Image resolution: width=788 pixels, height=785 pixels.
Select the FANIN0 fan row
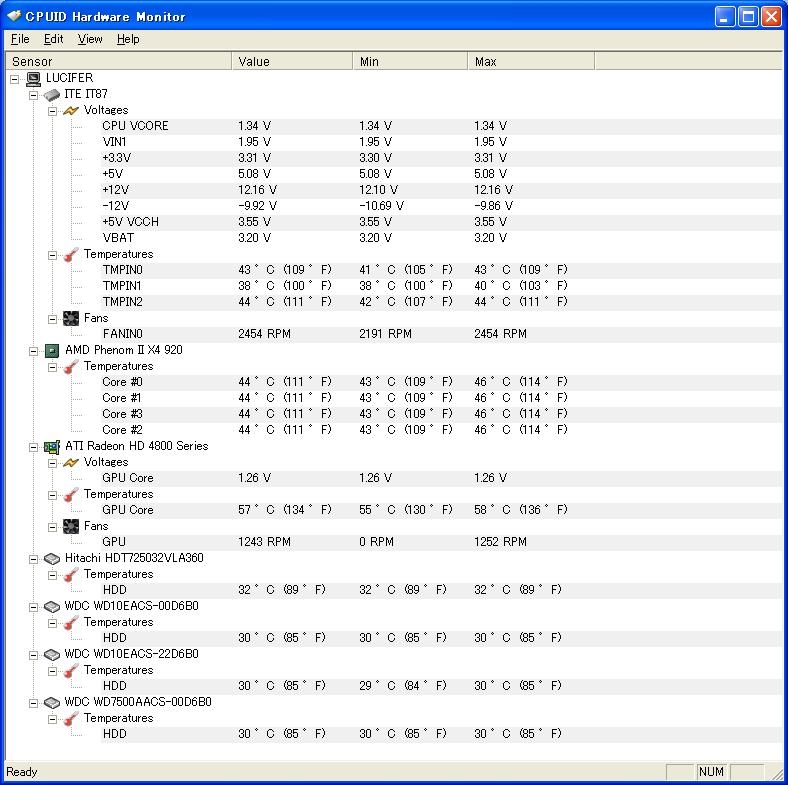point(441,334)
